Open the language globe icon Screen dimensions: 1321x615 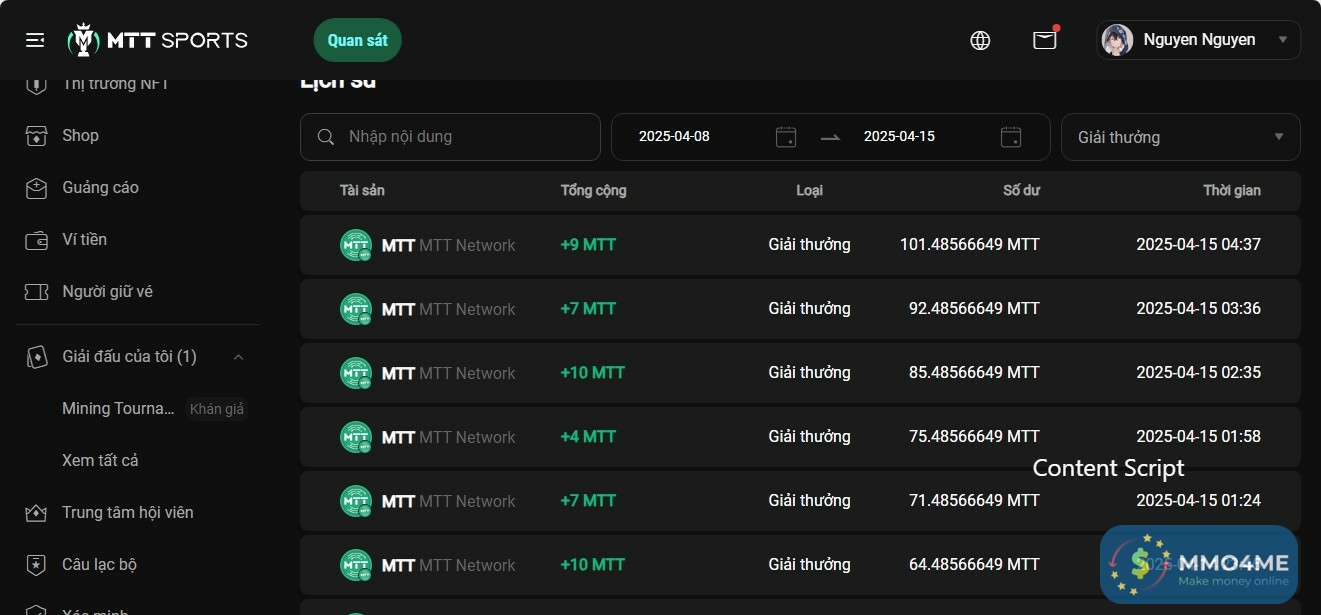click(x=980, y=40)
